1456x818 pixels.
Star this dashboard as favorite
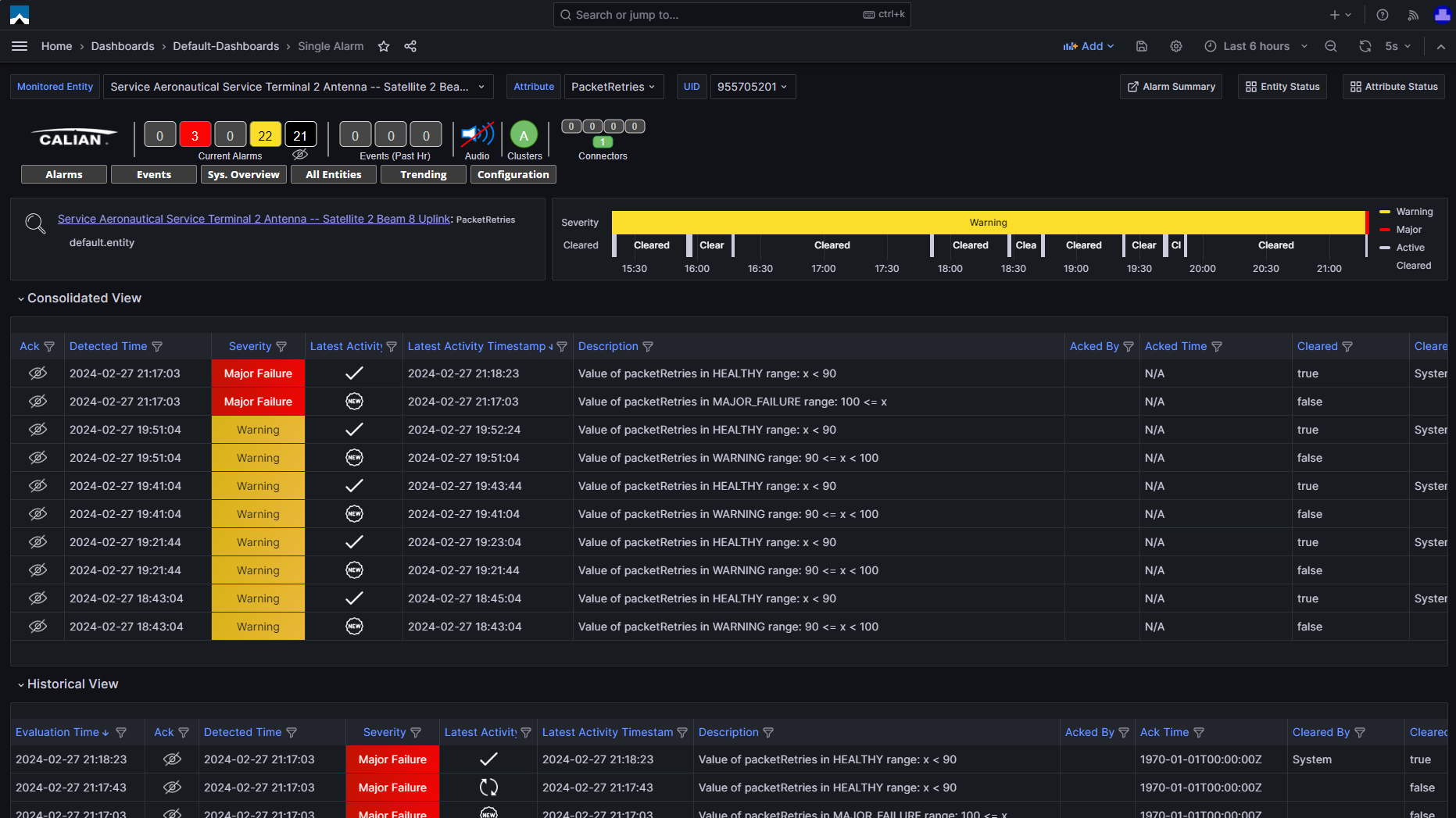[384, 46]
